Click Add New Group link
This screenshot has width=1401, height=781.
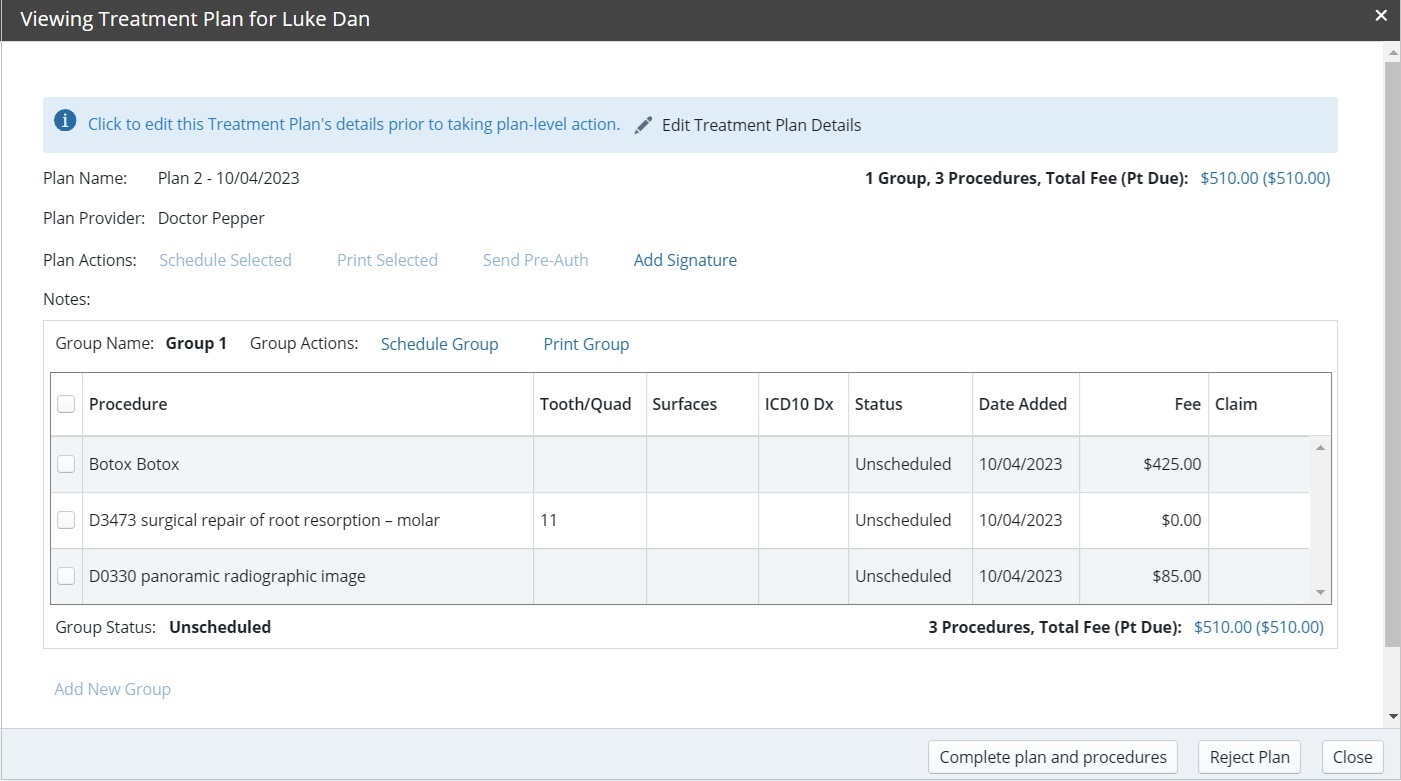coord(112,689)
